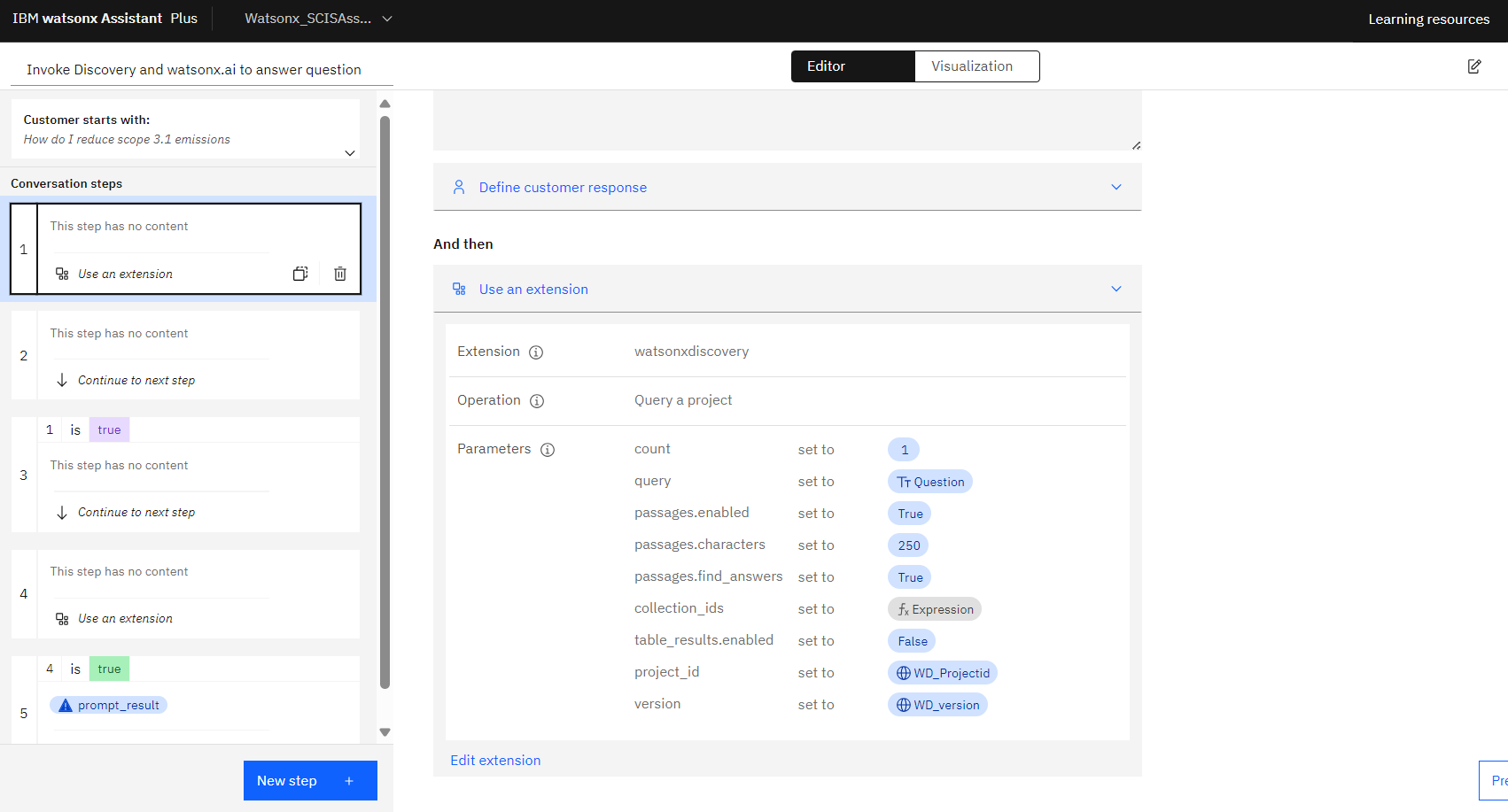Image resolution: width=1508 pixels, height=812 pixels.
Task: Click the rename action pencil icon
Action: click(x=1474, y=66)
